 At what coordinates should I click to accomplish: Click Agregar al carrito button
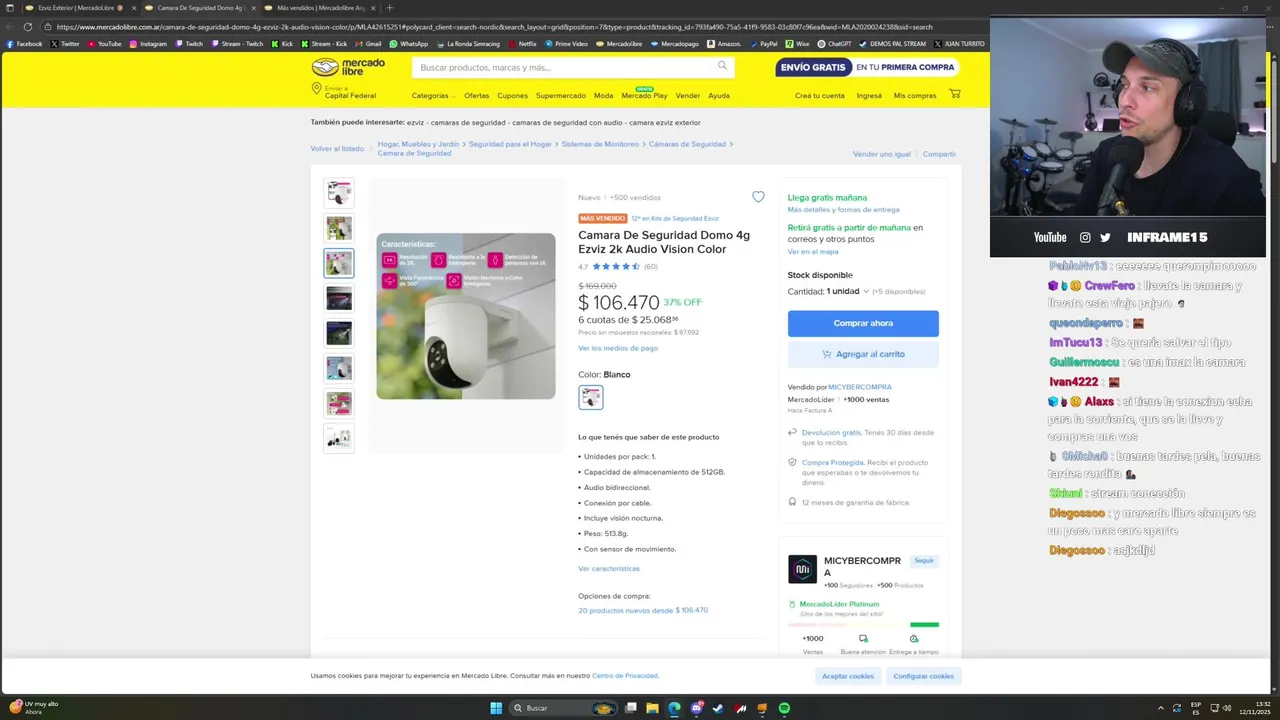[x=863, y=354]
